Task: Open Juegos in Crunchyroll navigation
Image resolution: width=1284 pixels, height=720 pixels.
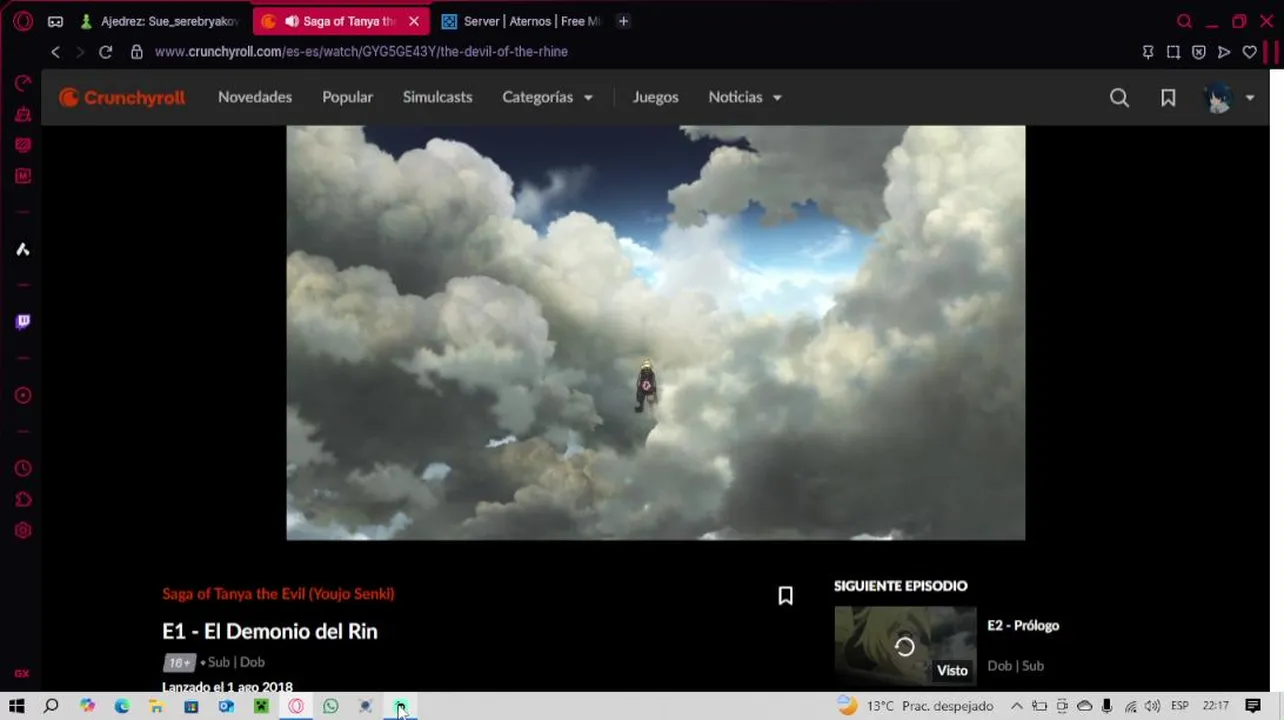Action: [x=655, y=97]
